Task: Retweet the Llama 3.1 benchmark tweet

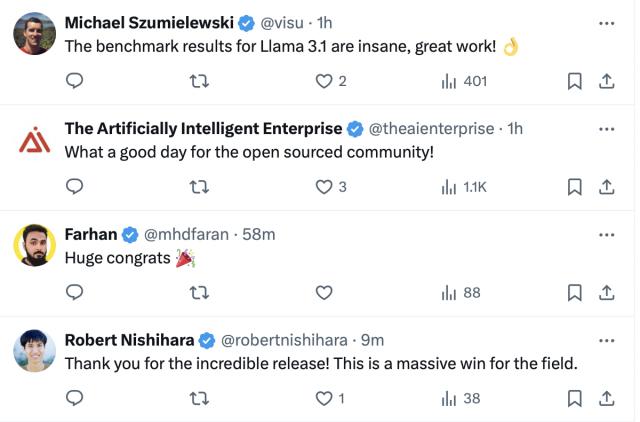Action: tap(199, 81)
